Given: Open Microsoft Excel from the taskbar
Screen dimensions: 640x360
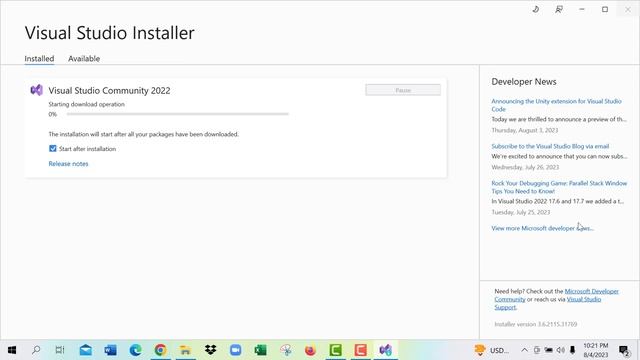Looking at the screenshot, I should 260,350.
